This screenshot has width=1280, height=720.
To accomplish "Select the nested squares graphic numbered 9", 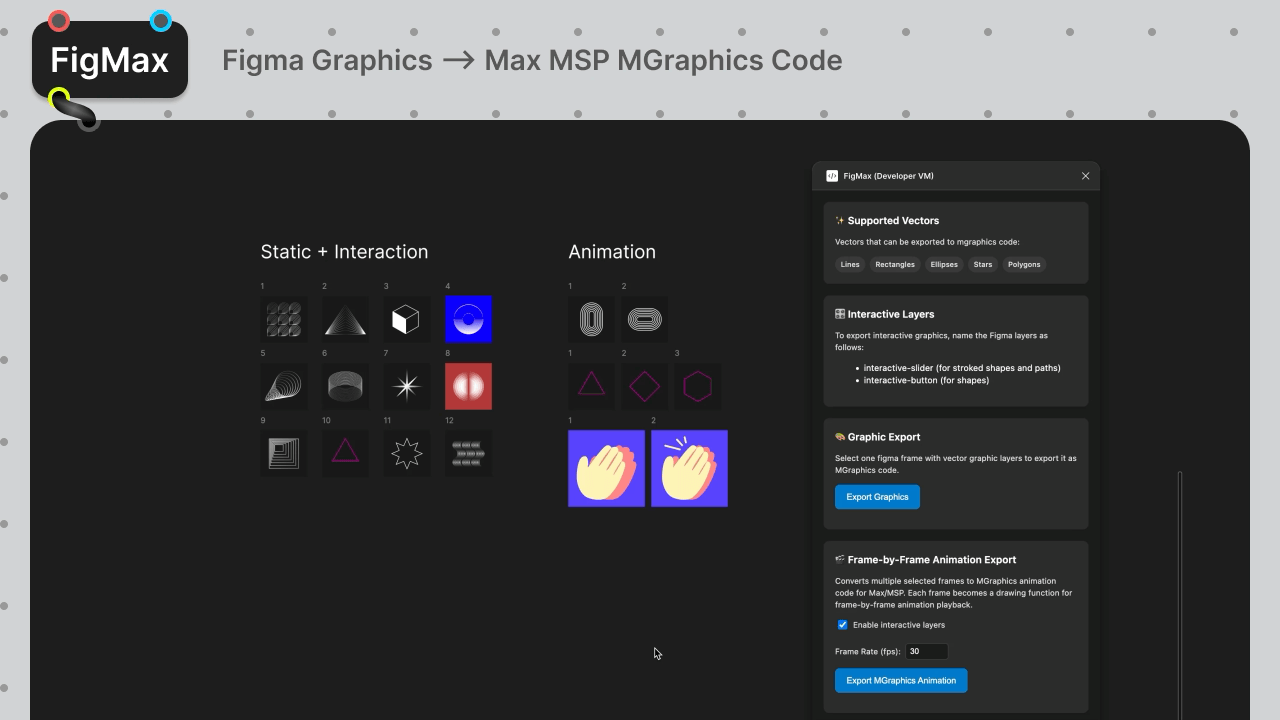I will click(284, 453).
